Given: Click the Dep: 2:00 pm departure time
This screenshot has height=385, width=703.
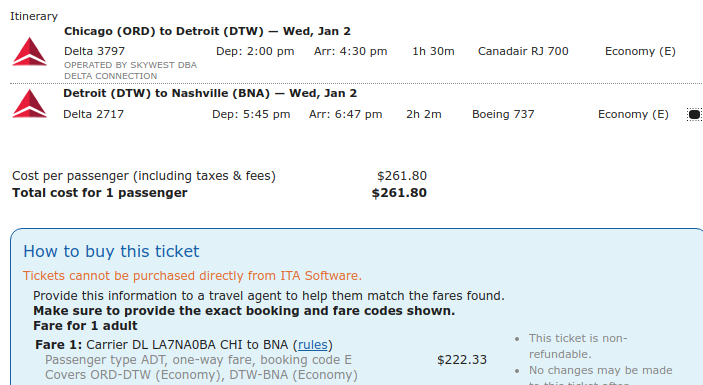Looking at the screenshot, I should (x=255, y=51).
